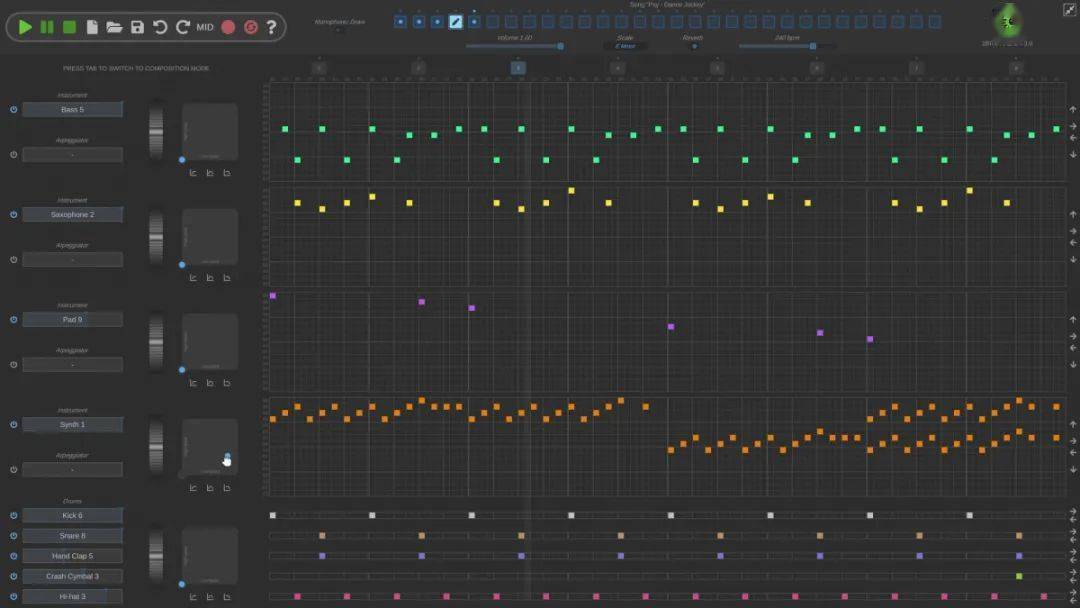
Task: Click the Bass 5 volume wheel
Action: (x=156, y=131)
